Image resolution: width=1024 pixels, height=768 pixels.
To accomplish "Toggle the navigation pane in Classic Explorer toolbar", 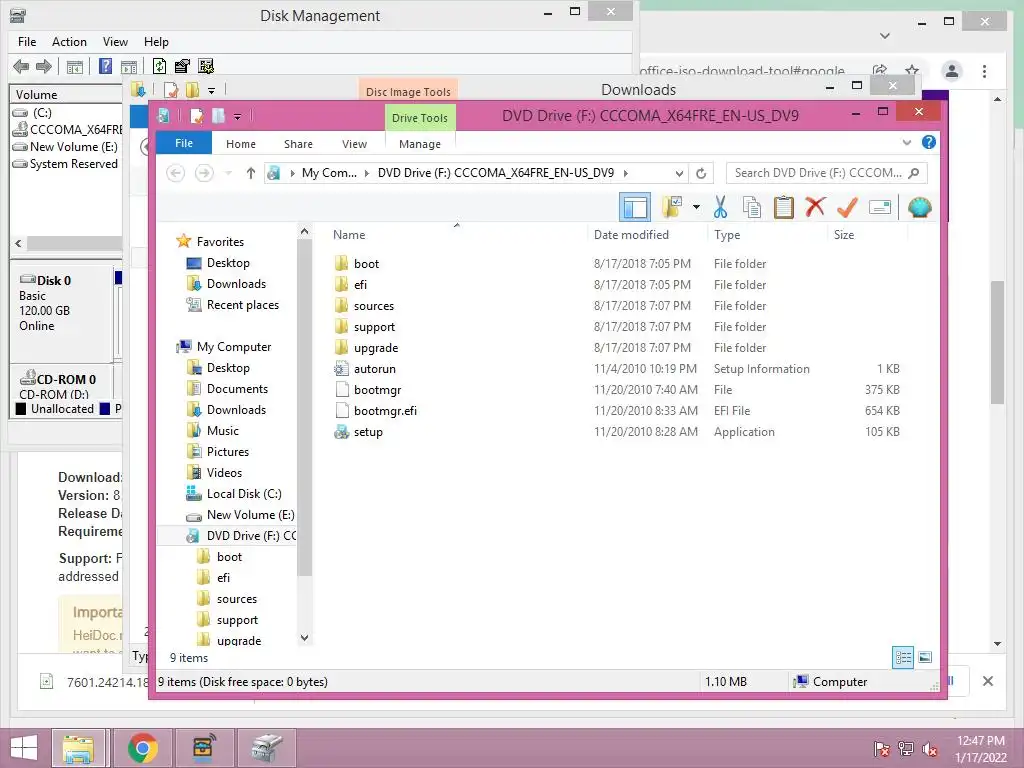I will tap(635, 208).
